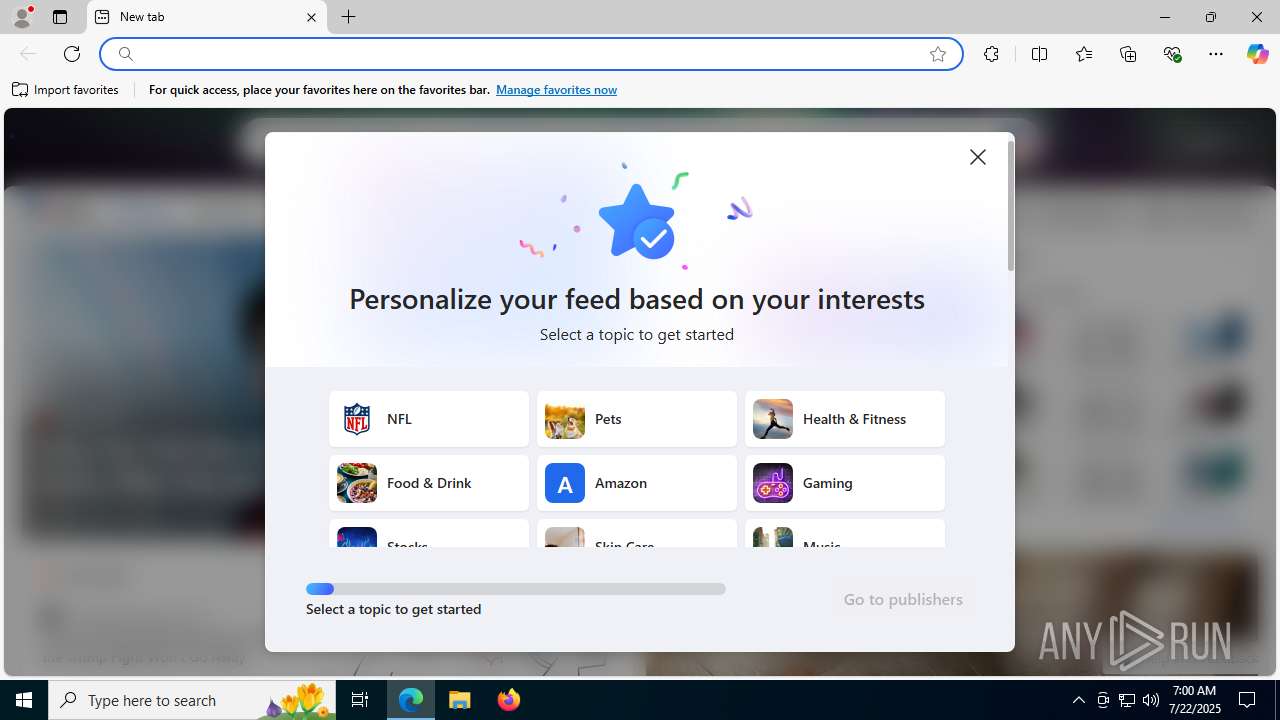1280x720 pixels.
Task: Close the New tab page tab
Action: [311, 17]
